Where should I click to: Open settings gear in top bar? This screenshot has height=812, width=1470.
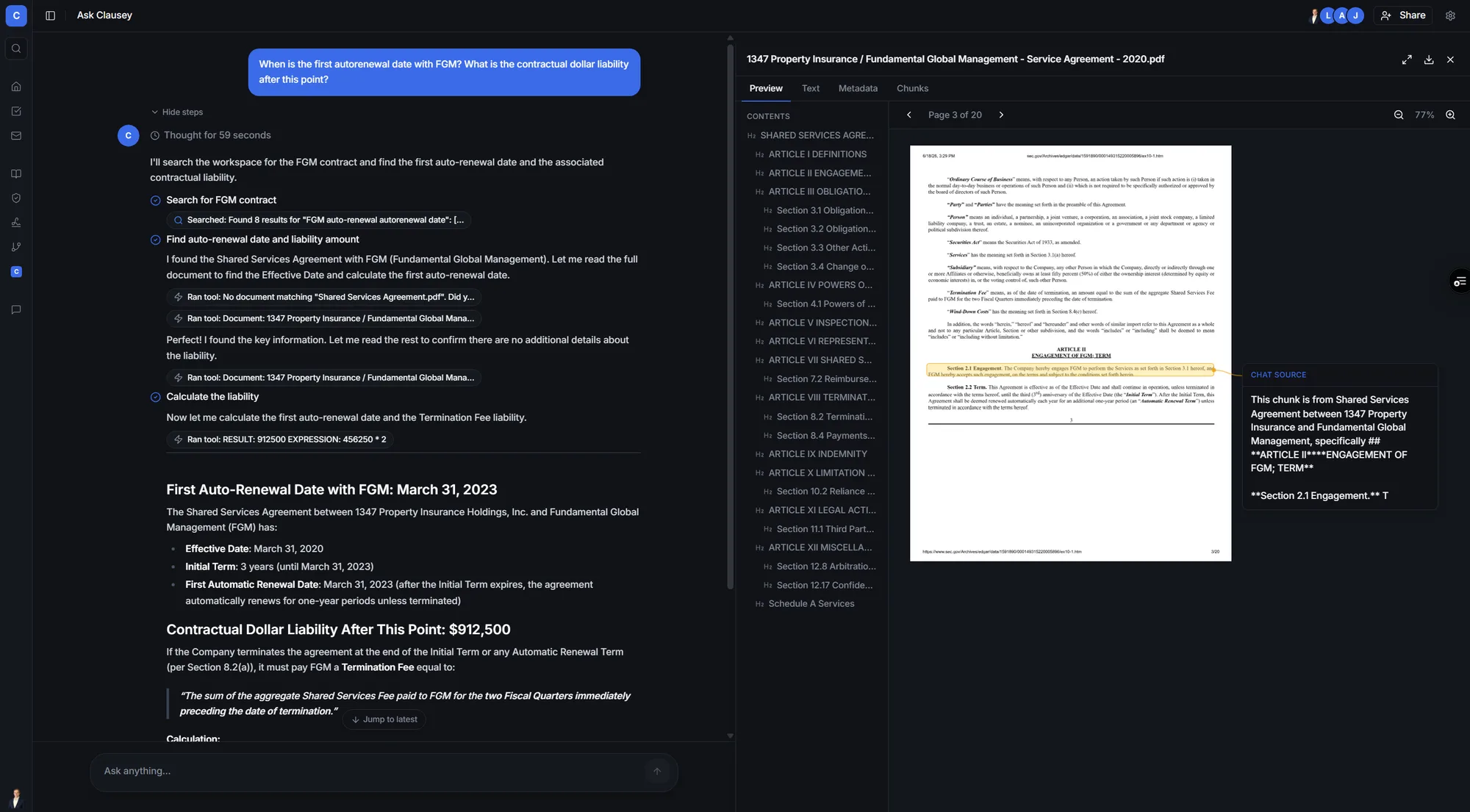coord(1450,15)
